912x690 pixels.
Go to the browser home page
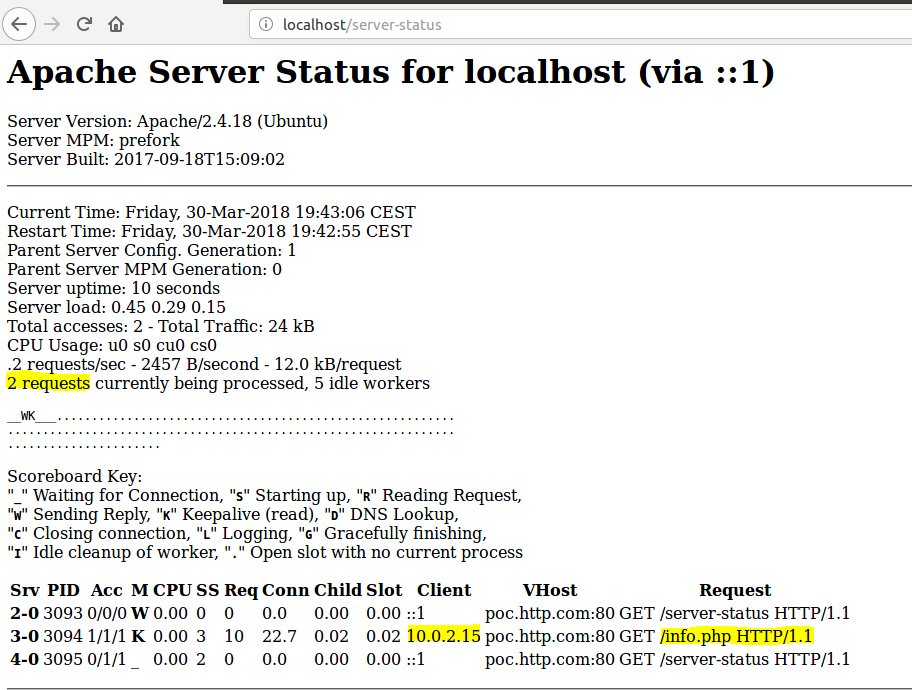pyautogui.click(x=117, y=24)
